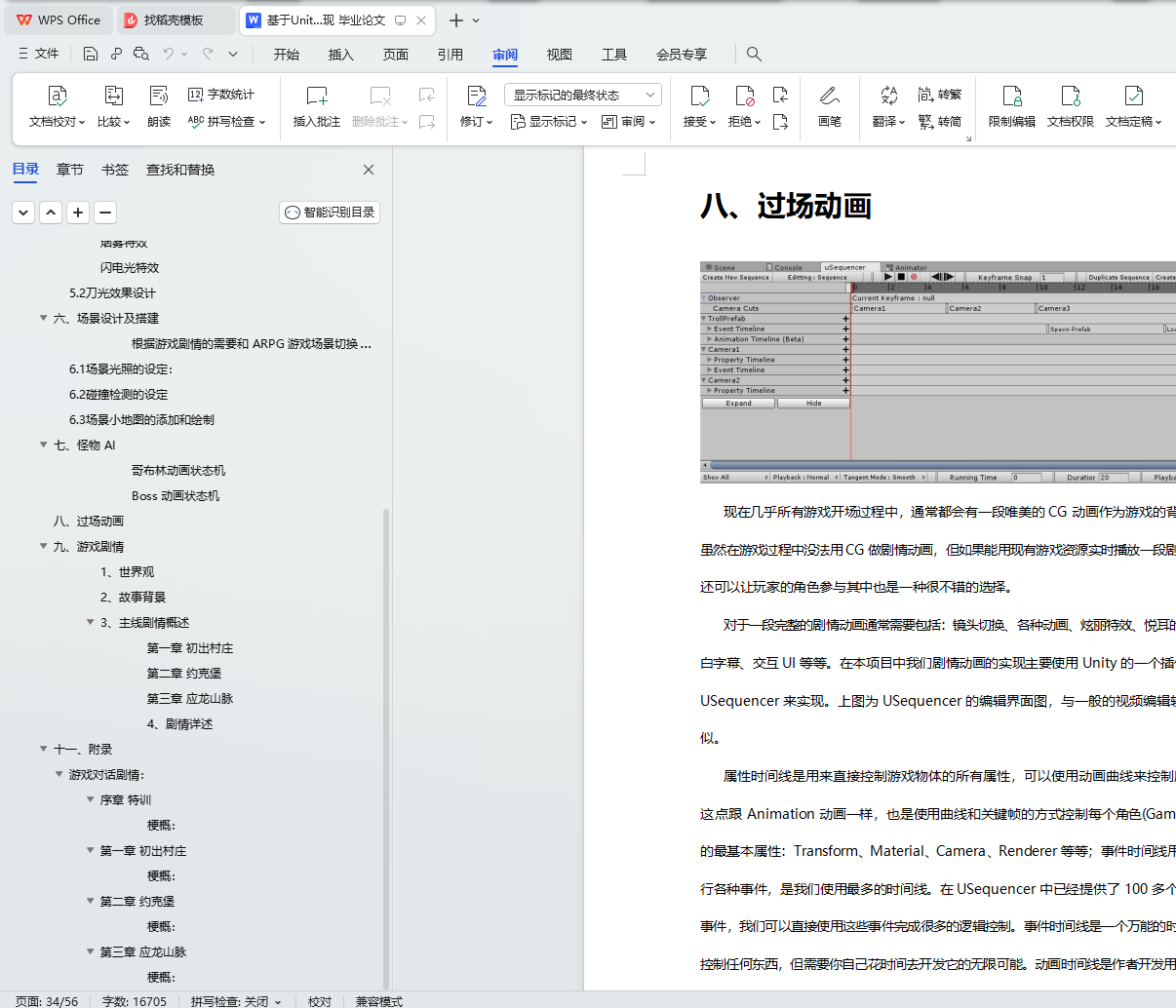Screen dimensions: 1176x1008
Task: Switch to the 插入 ribbon tab
Action: coord(341,55)
